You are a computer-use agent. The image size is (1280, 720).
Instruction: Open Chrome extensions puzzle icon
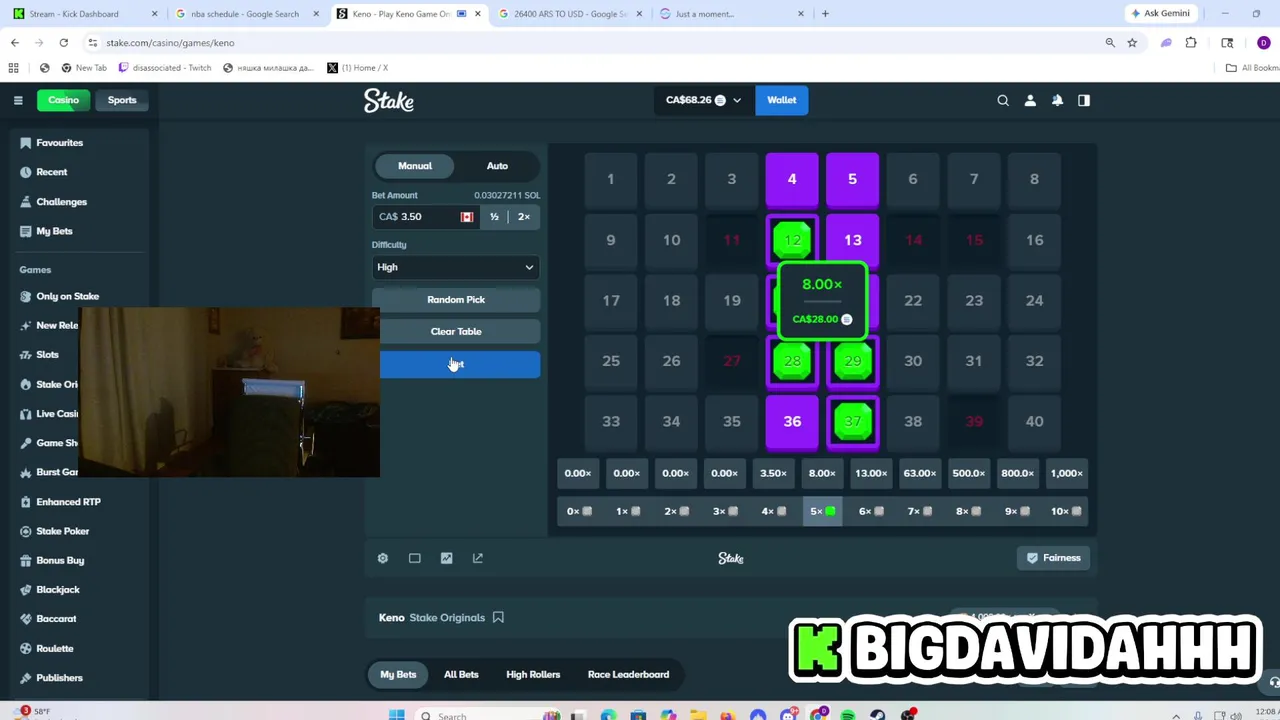pyautogui.click(x=1191, y=43)
